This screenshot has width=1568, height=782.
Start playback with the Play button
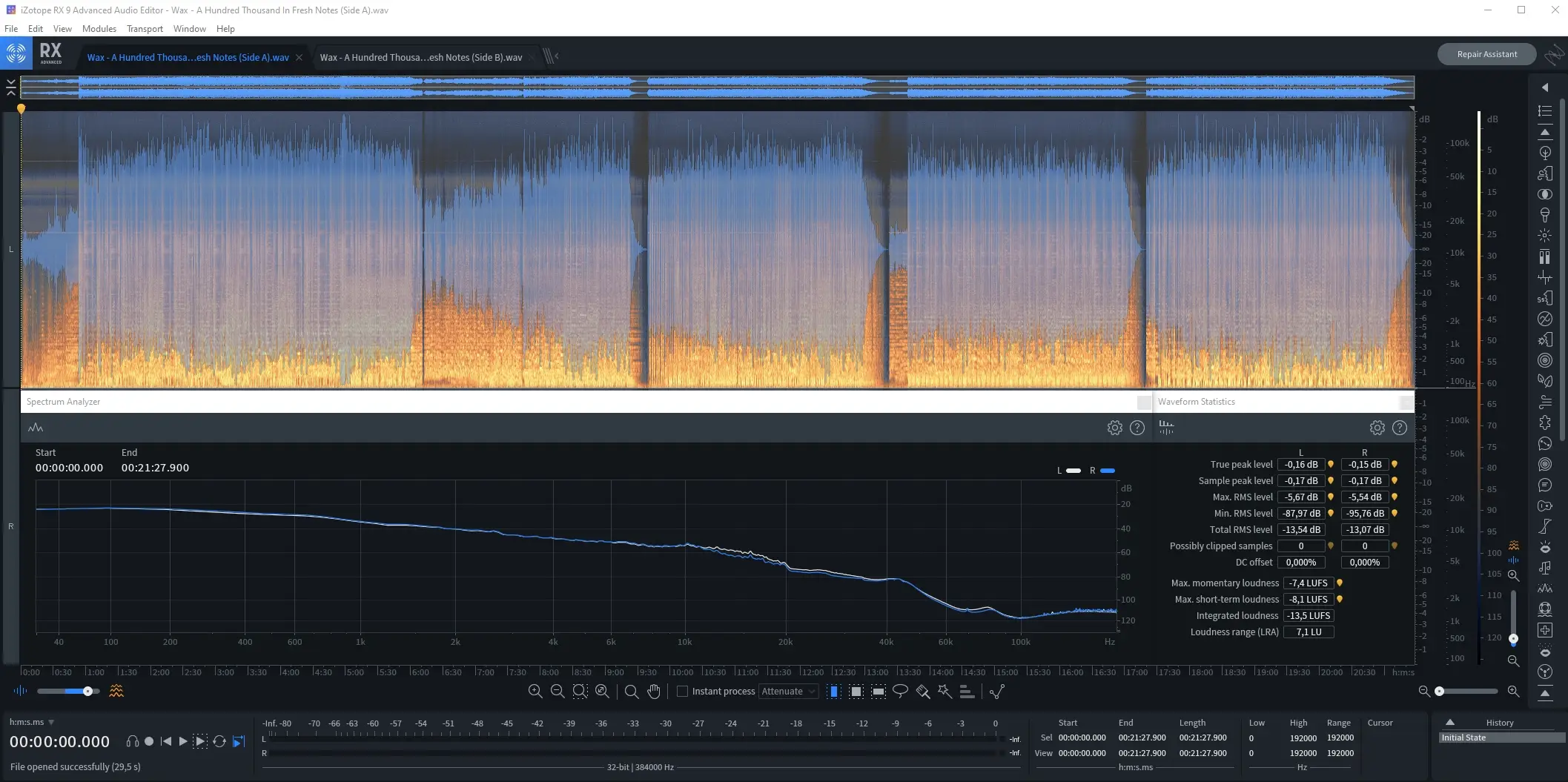183,741
